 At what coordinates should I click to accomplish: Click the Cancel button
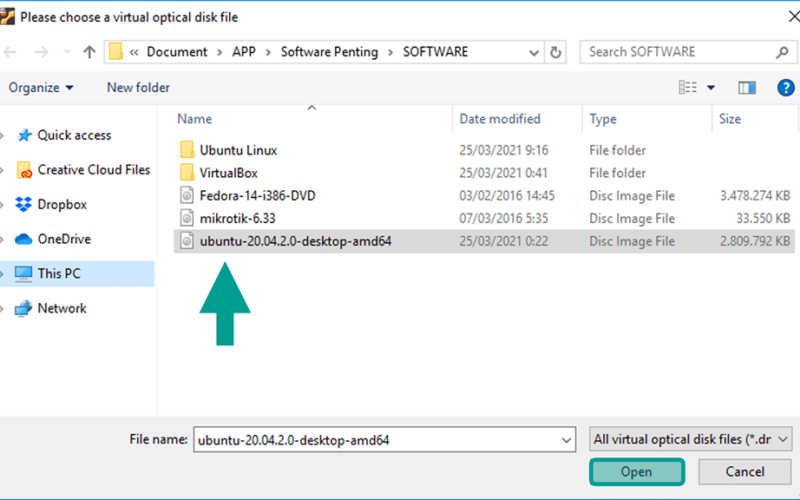point(744,472)
